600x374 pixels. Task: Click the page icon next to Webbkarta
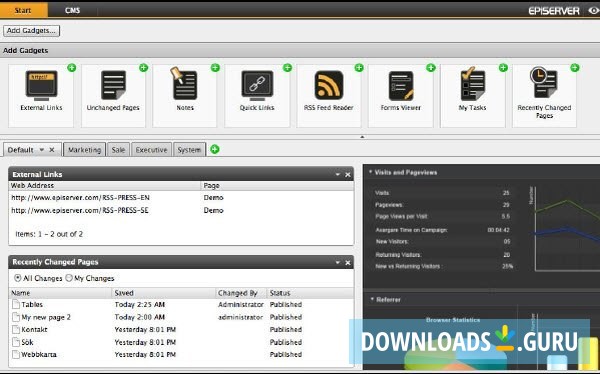pyautogui.click(x=16, y=354)
